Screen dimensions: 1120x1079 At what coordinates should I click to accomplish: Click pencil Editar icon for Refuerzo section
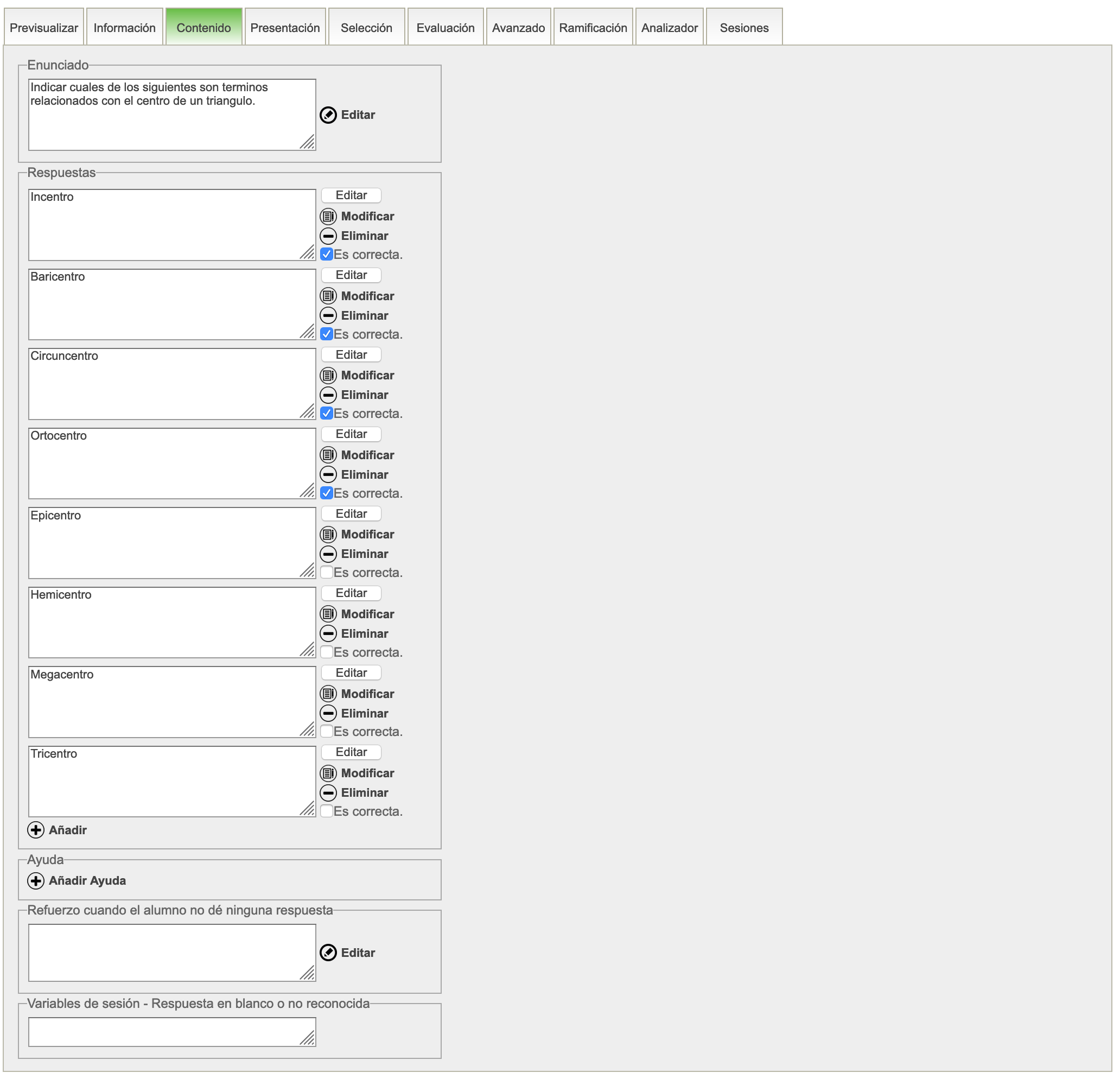328,953
